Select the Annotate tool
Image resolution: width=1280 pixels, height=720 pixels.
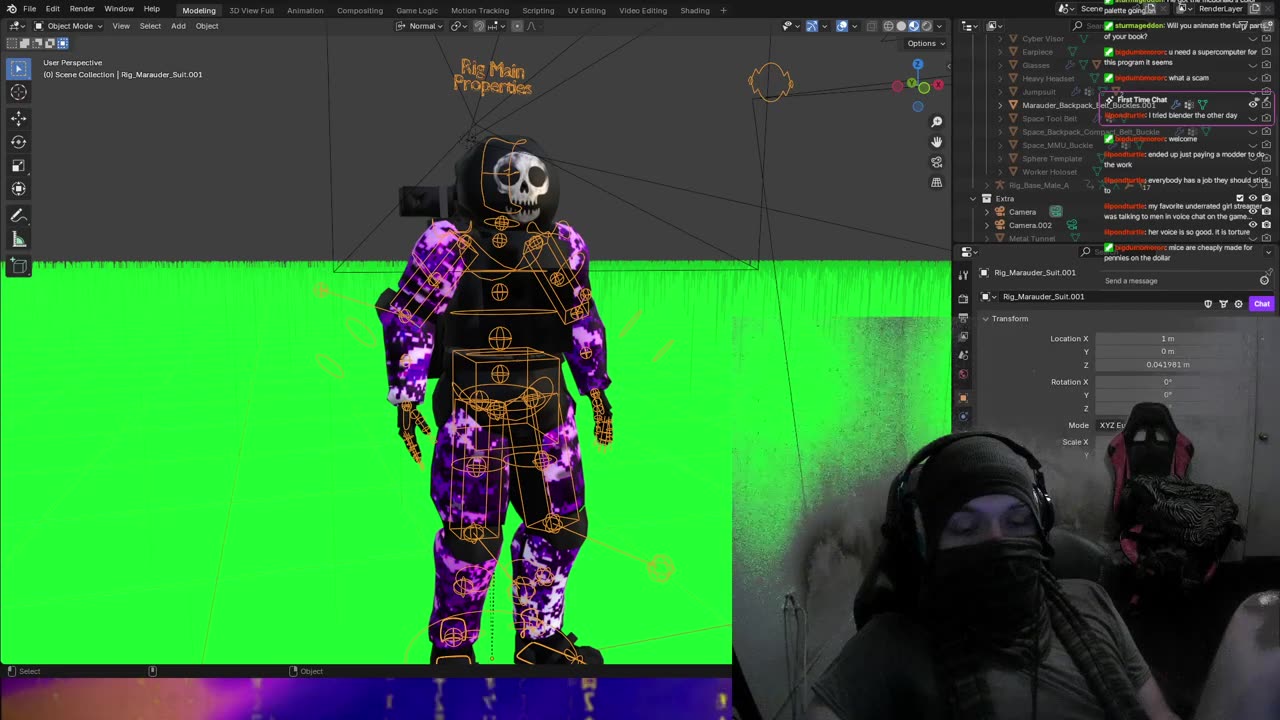(x=18, y=216)
